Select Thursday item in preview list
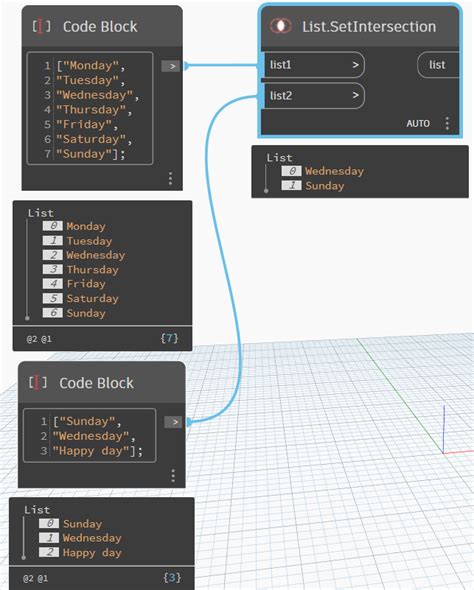Viewport: 474px width, 590px height. pos(81,269)
